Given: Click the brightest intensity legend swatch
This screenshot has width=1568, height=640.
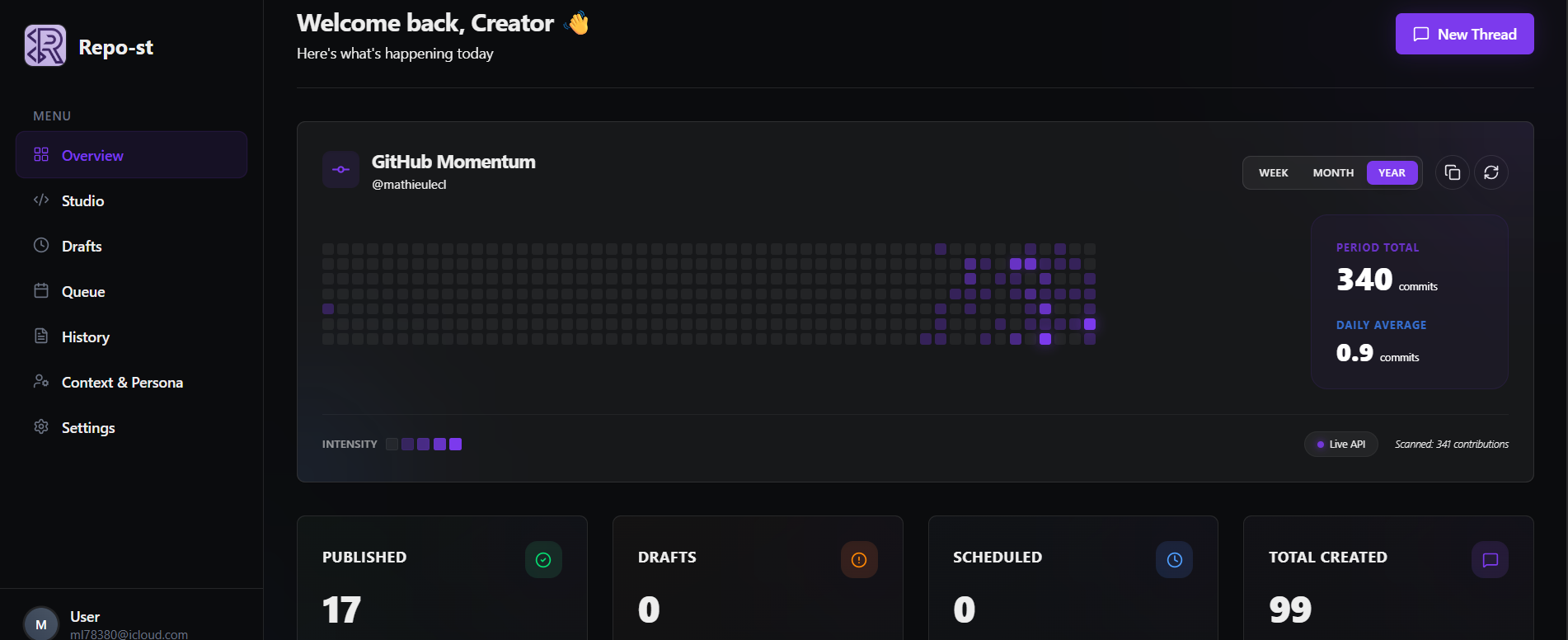Looking at the screenshot, I should coord(455,445).
